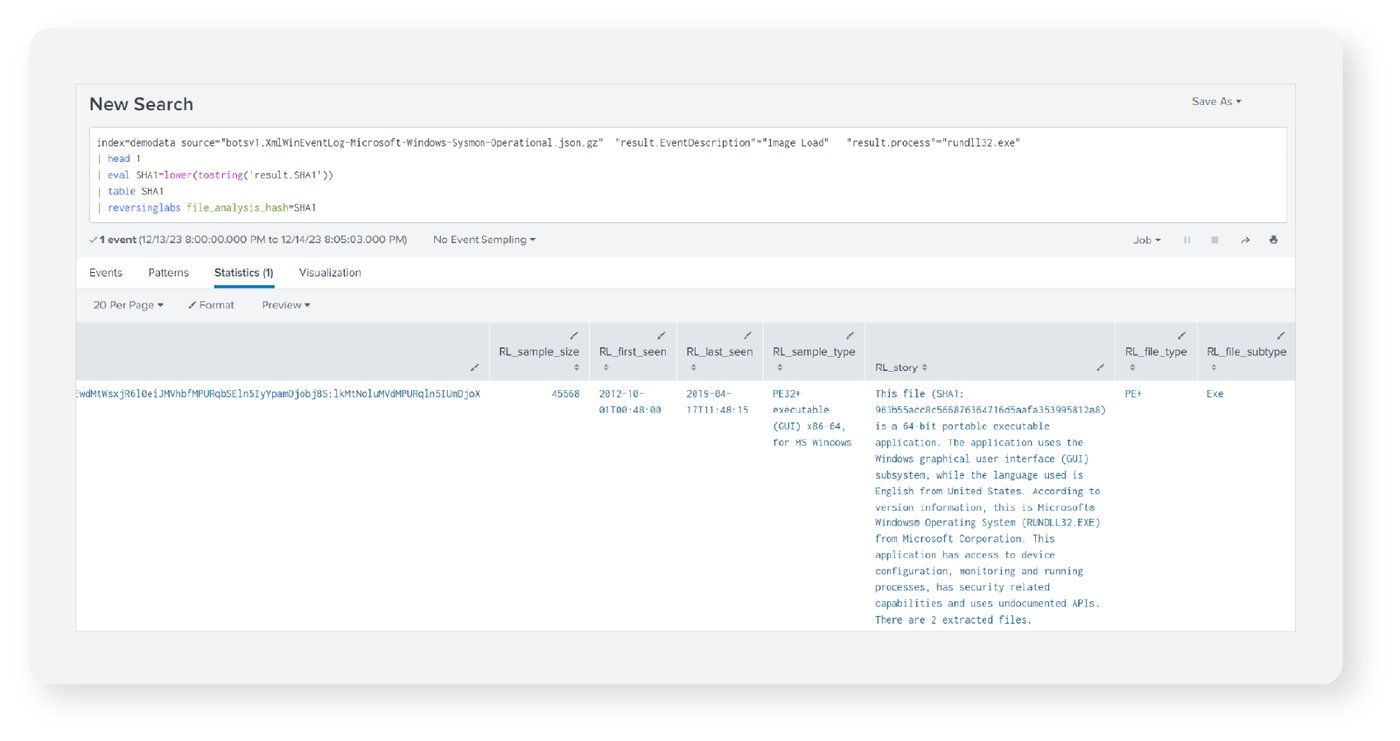Click the RL_file_type column header
1400x741 pixels.
(x=1156, y=352)
